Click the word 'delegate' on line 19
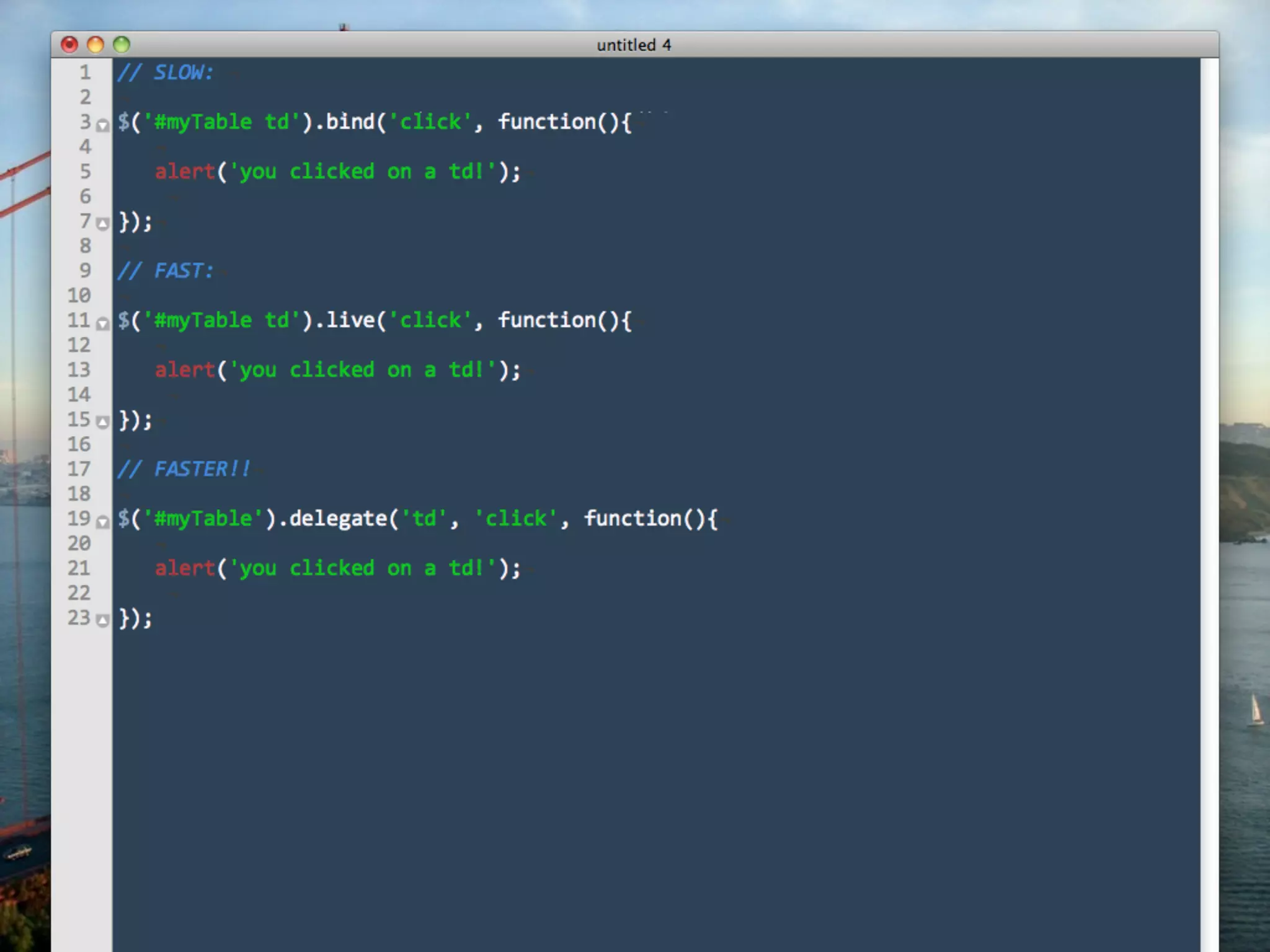Image resolution: width=1270 pixels, height=952 pixels. (338, 519)
